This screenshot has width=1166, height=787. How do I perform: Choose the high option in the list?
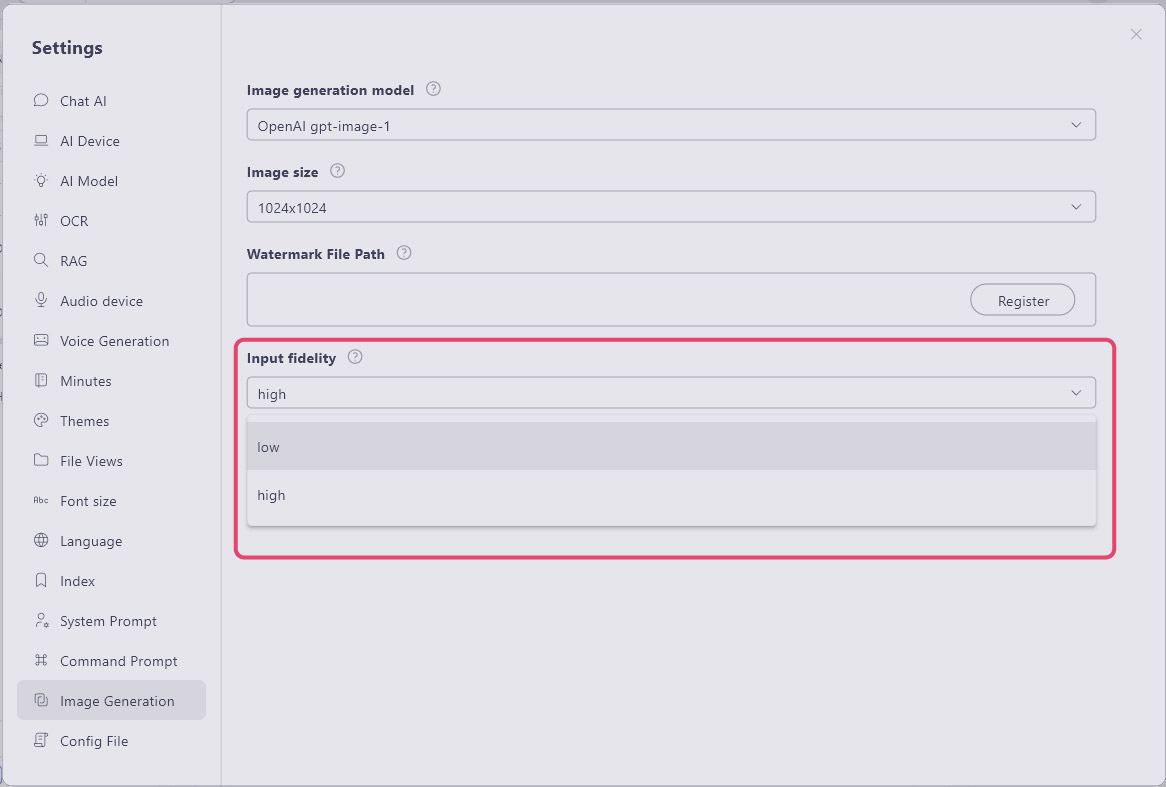(x=670, y=496)
